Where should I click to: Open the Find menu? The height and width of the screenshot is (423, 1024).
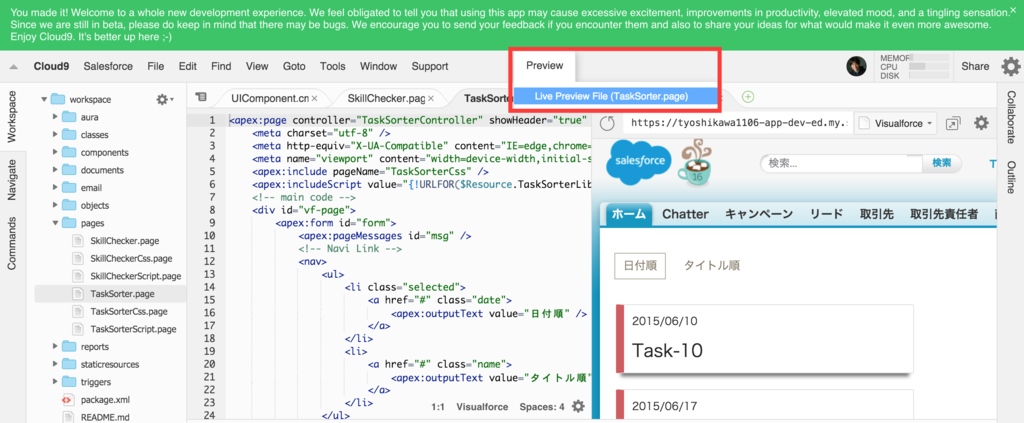click(x=221, y=67)
